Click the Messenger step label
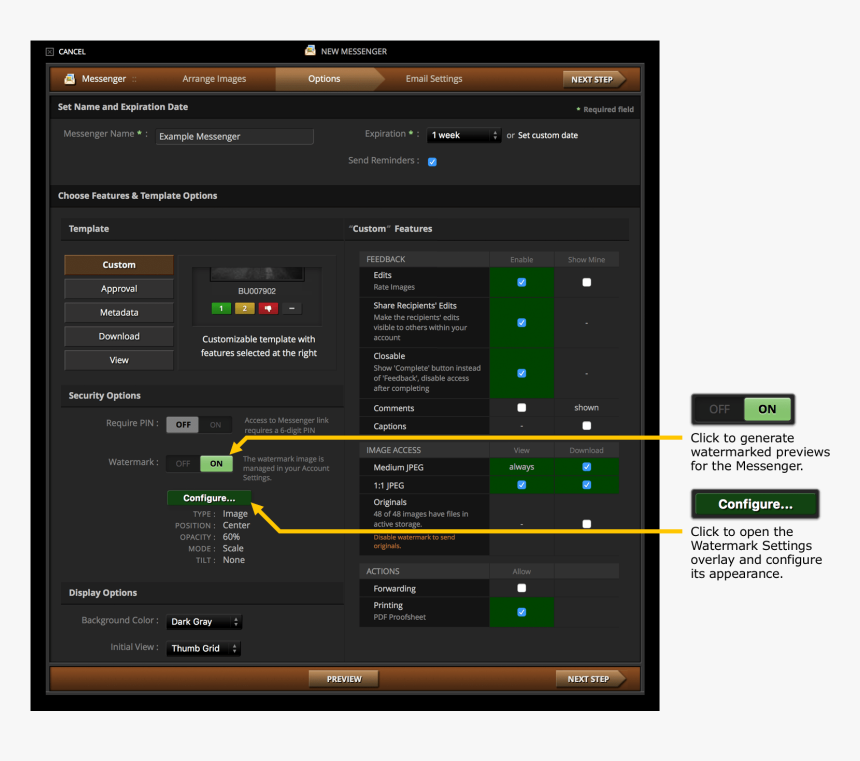Image resolution: width=860 pixels, height=761 pixels. coord(104,79)
